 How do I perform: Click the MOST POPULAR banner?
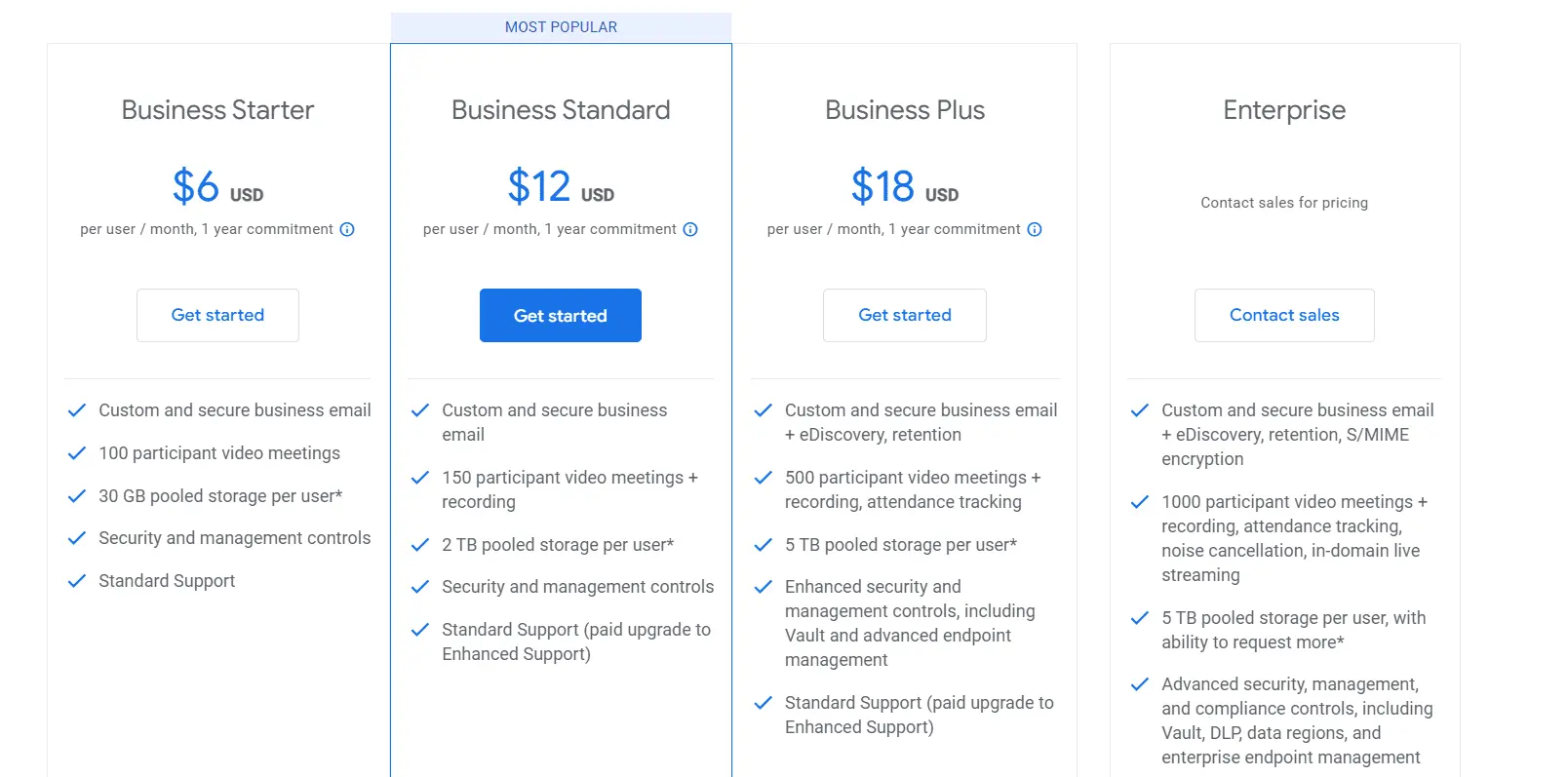point(561,26)
